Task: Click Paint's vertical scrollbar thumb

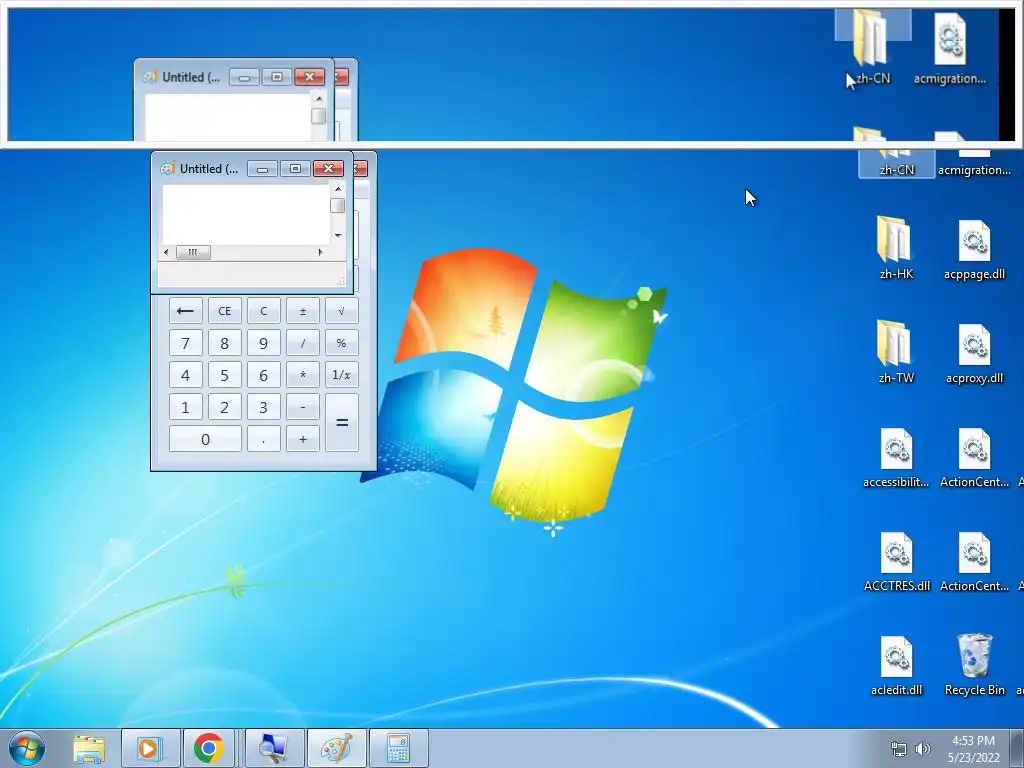Action: point(338,206)
